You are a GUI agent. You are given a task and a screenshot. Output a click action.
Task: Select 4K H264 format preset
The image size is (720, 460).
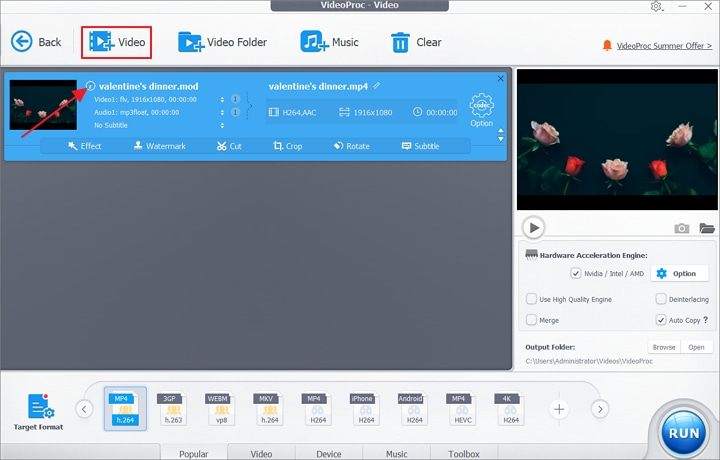point(511,409)
